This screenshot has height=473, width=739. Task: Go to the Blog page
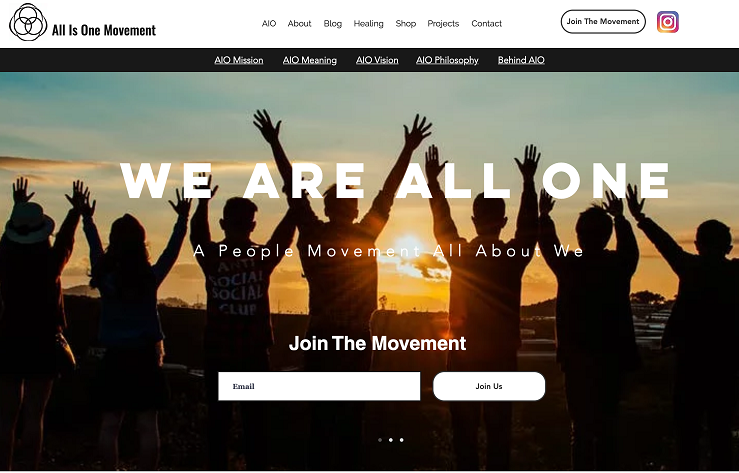click(x=333, y=24)
